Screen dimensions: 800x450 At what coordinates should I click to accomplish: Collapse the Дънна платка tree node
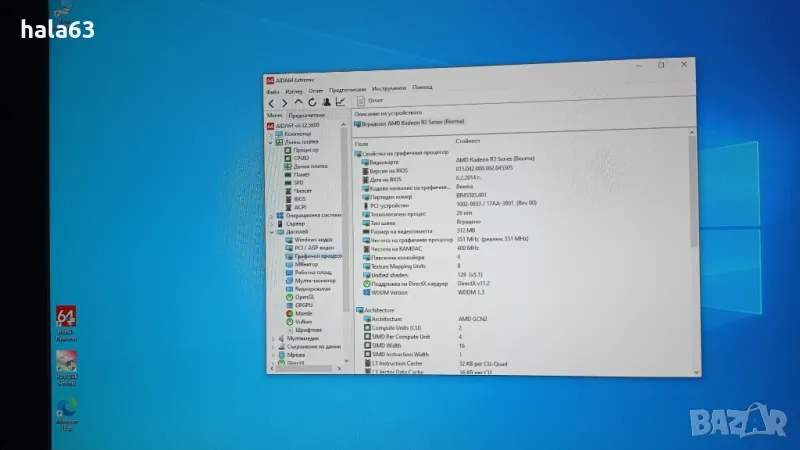270,142
